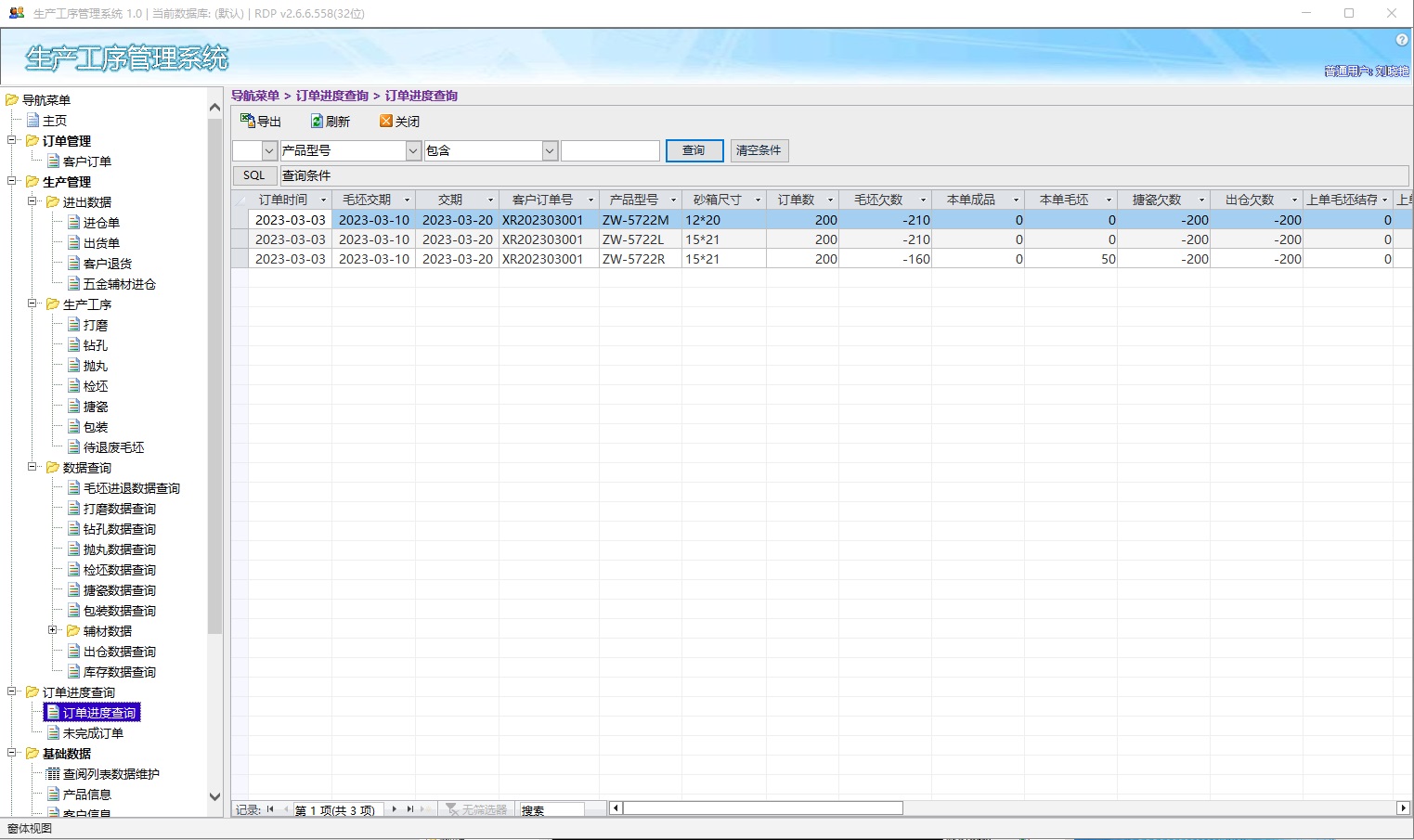This screenshot has height=840, width=1414.
Task: Select row with product ZW-5722L
Action: (x=822, y=239)
